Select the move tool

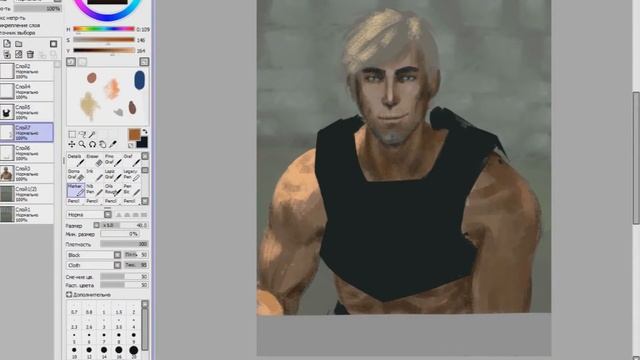point(72,144)
